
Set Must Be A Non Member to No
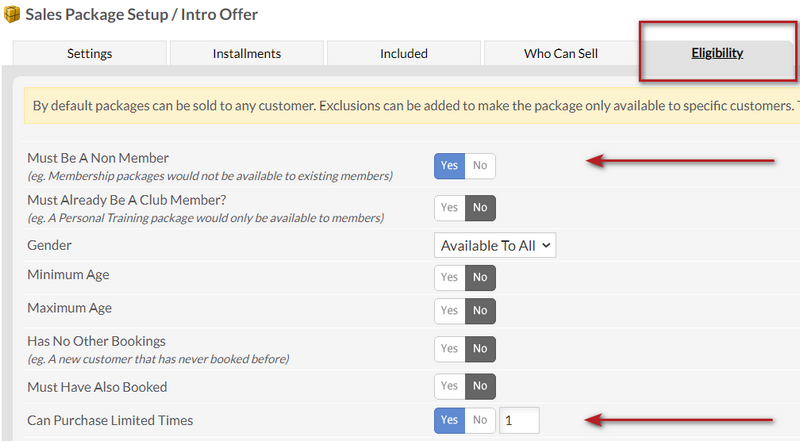(x=480, y=166)
